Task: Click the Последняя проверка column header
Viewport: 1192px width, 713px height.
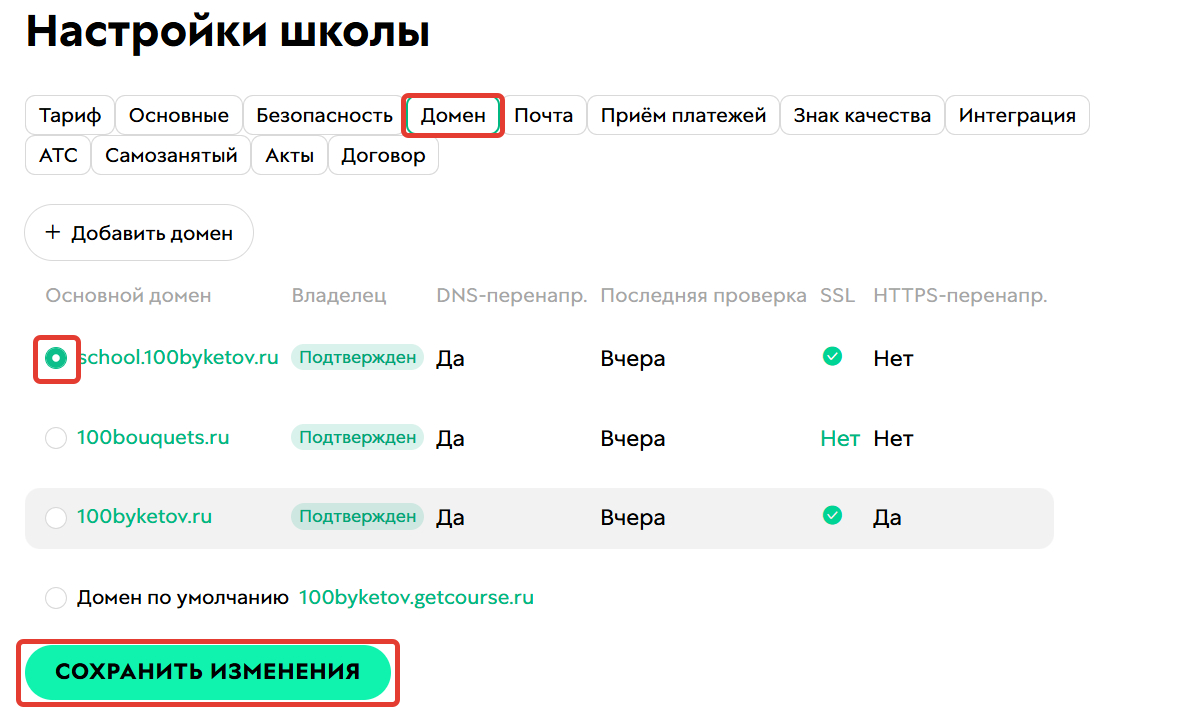Action: click(703, 296)
